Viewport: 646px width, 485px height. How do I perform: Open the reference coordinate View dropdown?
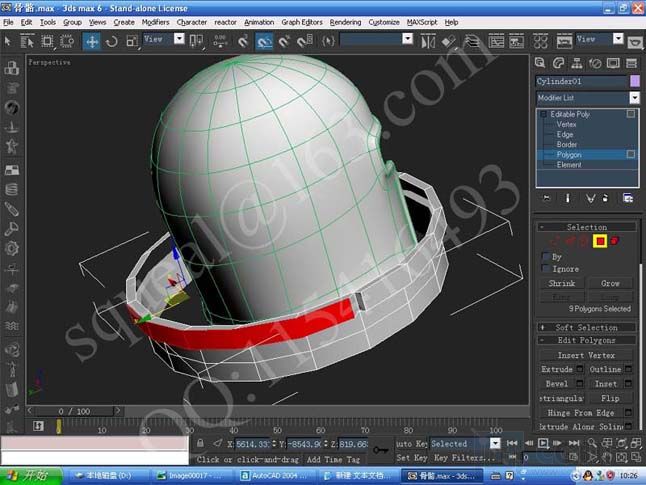(179, 39)
